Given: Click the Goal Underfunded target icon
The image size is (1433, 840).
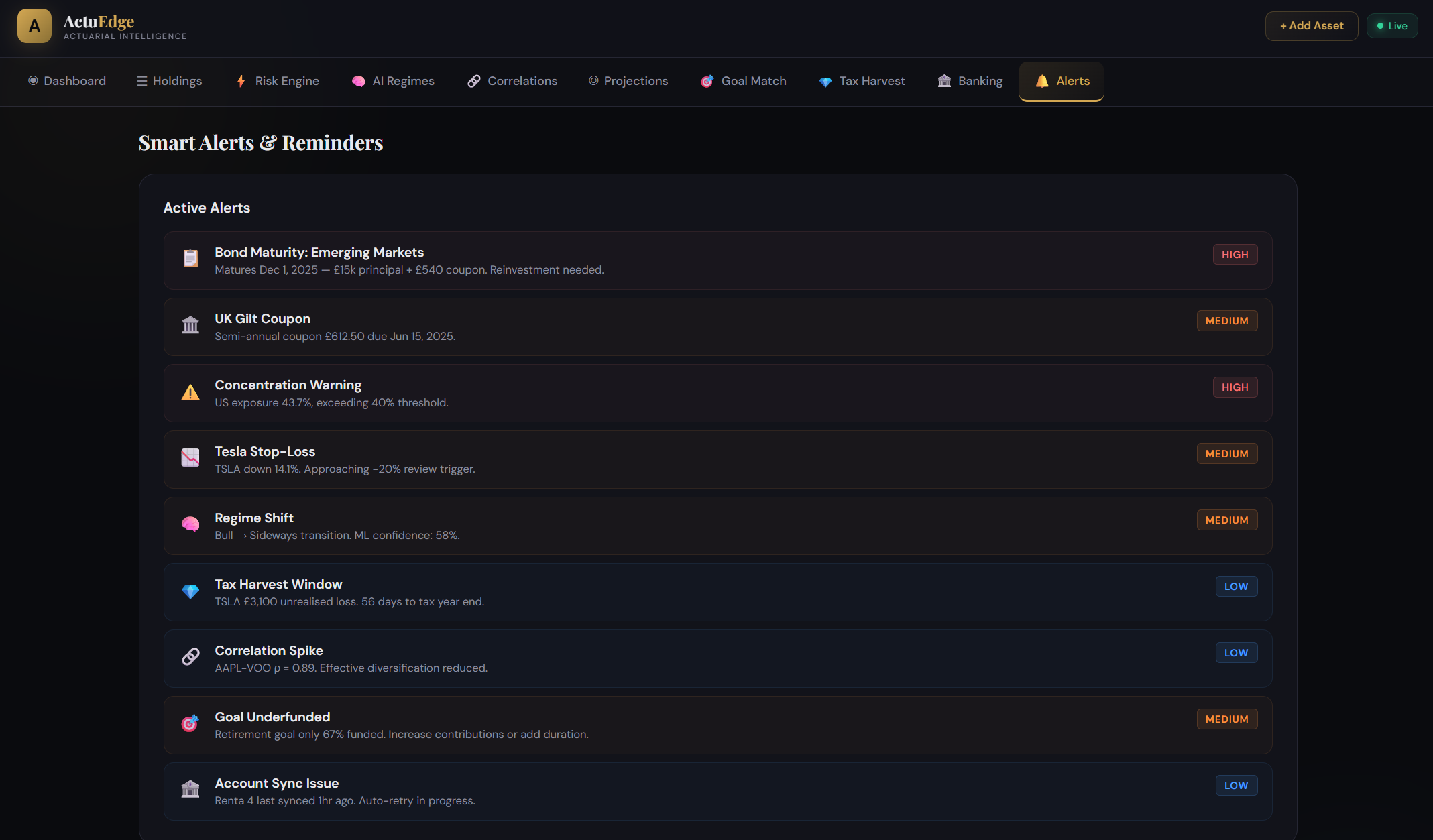Looking at the screenshot, I should [x=190, y=723].
